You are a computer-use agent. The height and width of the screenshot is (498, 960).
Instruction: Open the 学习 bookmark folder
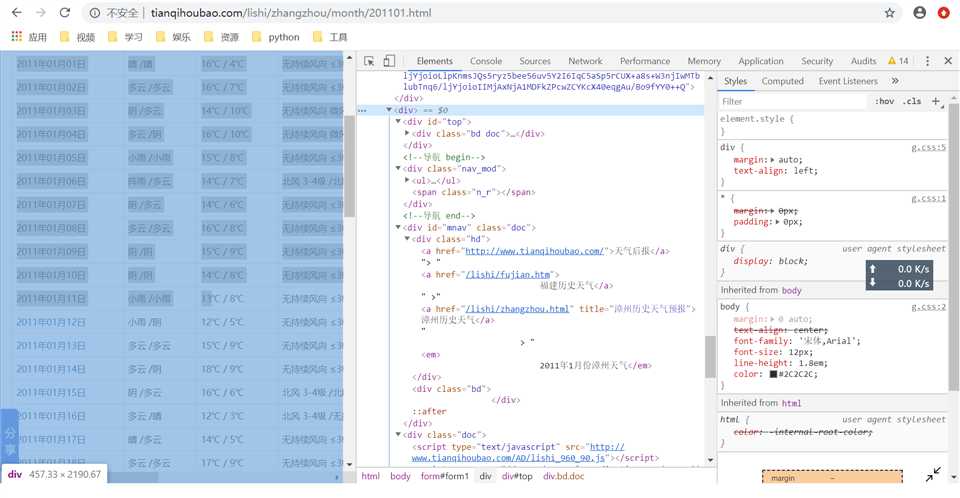125,37
